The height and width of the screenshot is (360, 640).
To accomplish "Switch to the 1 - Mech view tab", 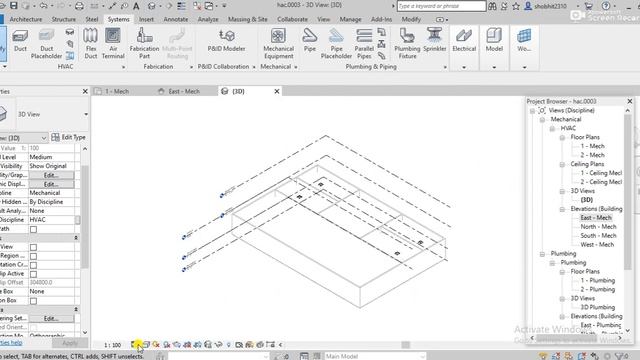I will tap(116, 91).
